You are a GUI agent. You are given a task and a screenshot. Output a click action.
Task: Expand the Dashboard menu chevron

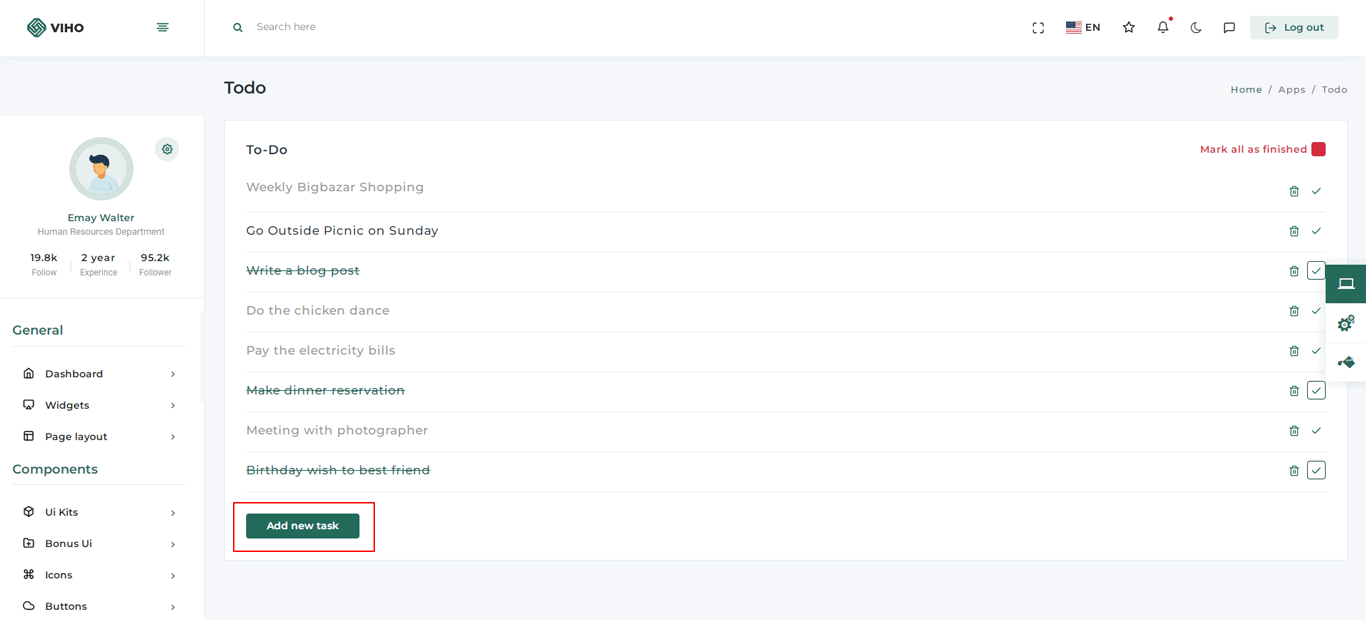click(173, 374)
